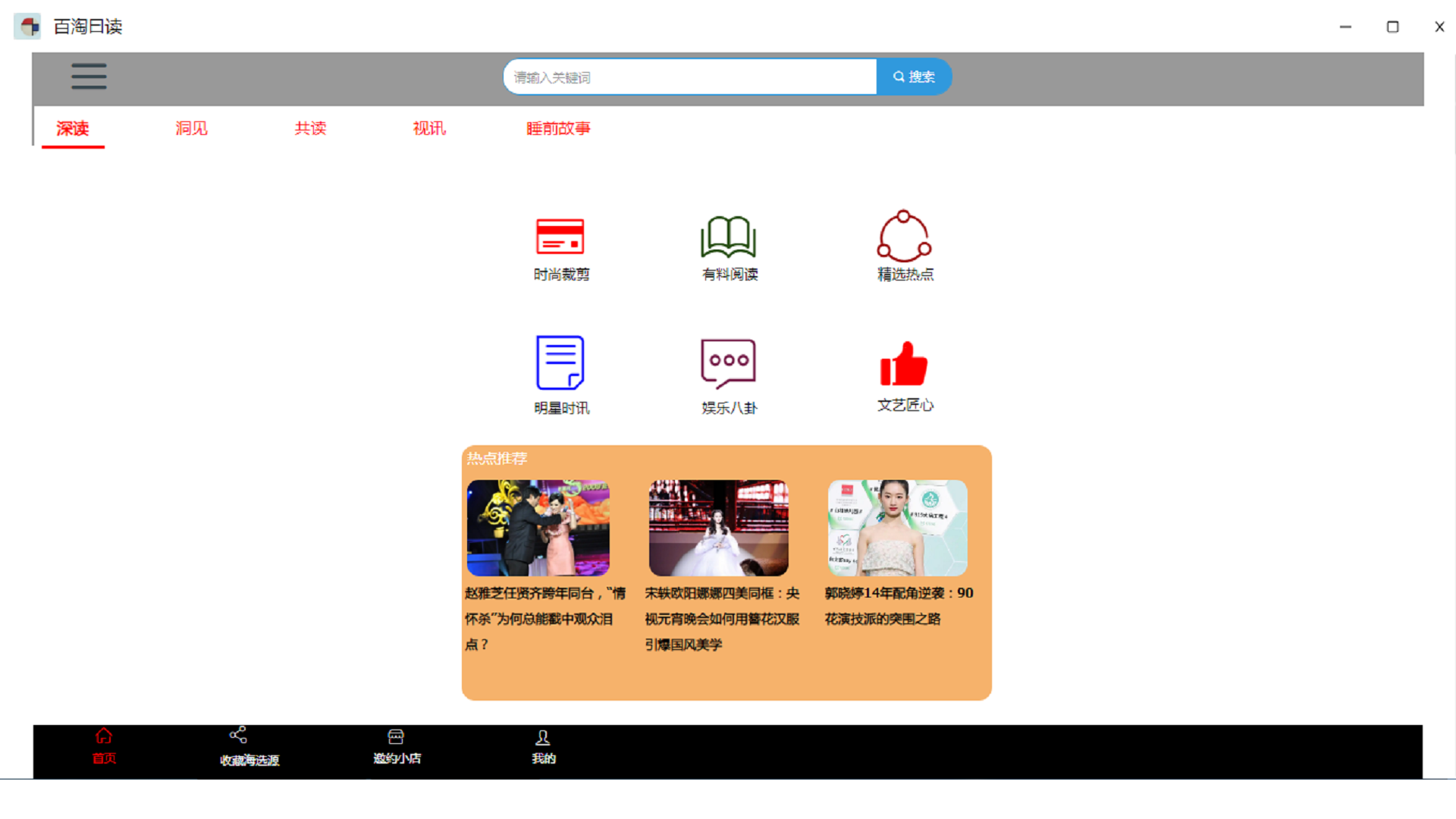Read the 郭晓婷14年配角逆袭 headline

899,606
